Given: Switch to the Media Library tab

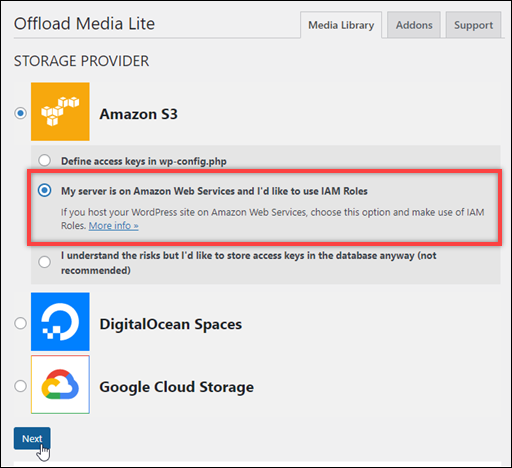Looking at the screenshot, I should point(341,25).
